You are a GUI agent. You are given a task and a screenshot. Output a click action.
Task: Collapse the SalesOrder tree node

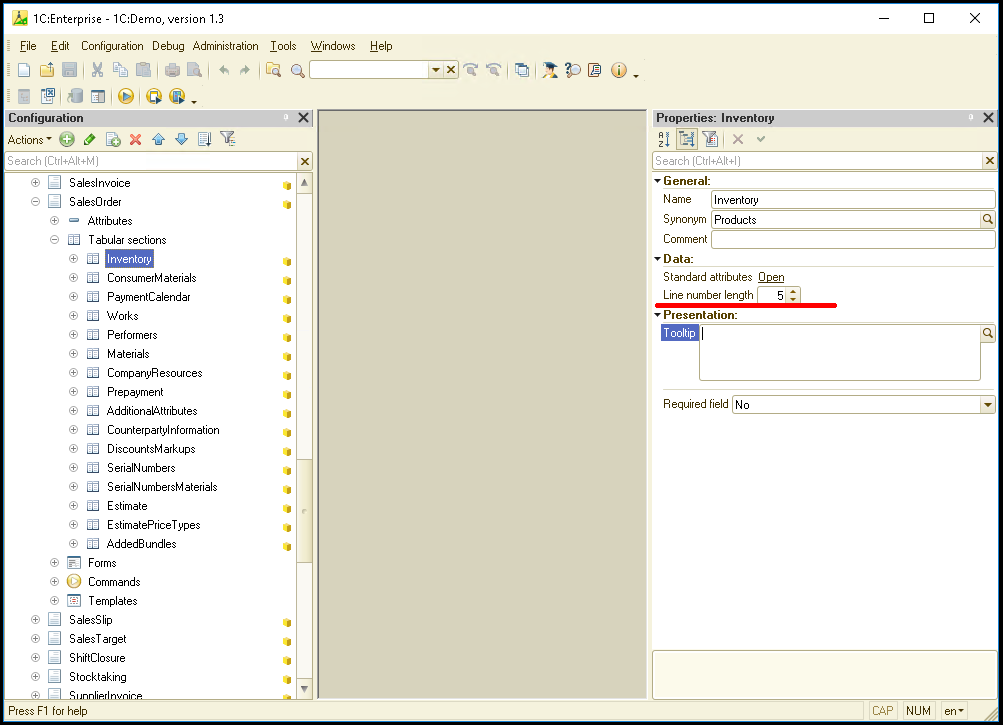(x=36, y=202)
